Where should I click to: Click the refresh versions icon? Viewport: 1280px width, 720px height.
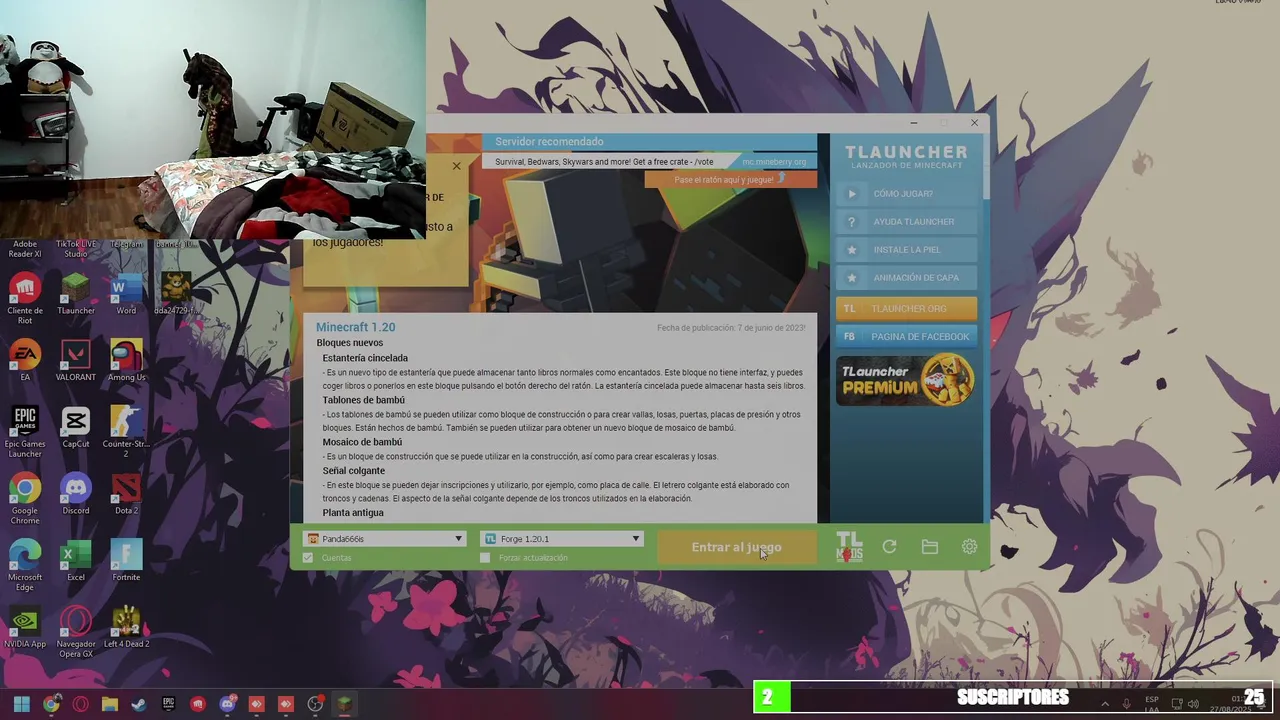coord(889,547)
